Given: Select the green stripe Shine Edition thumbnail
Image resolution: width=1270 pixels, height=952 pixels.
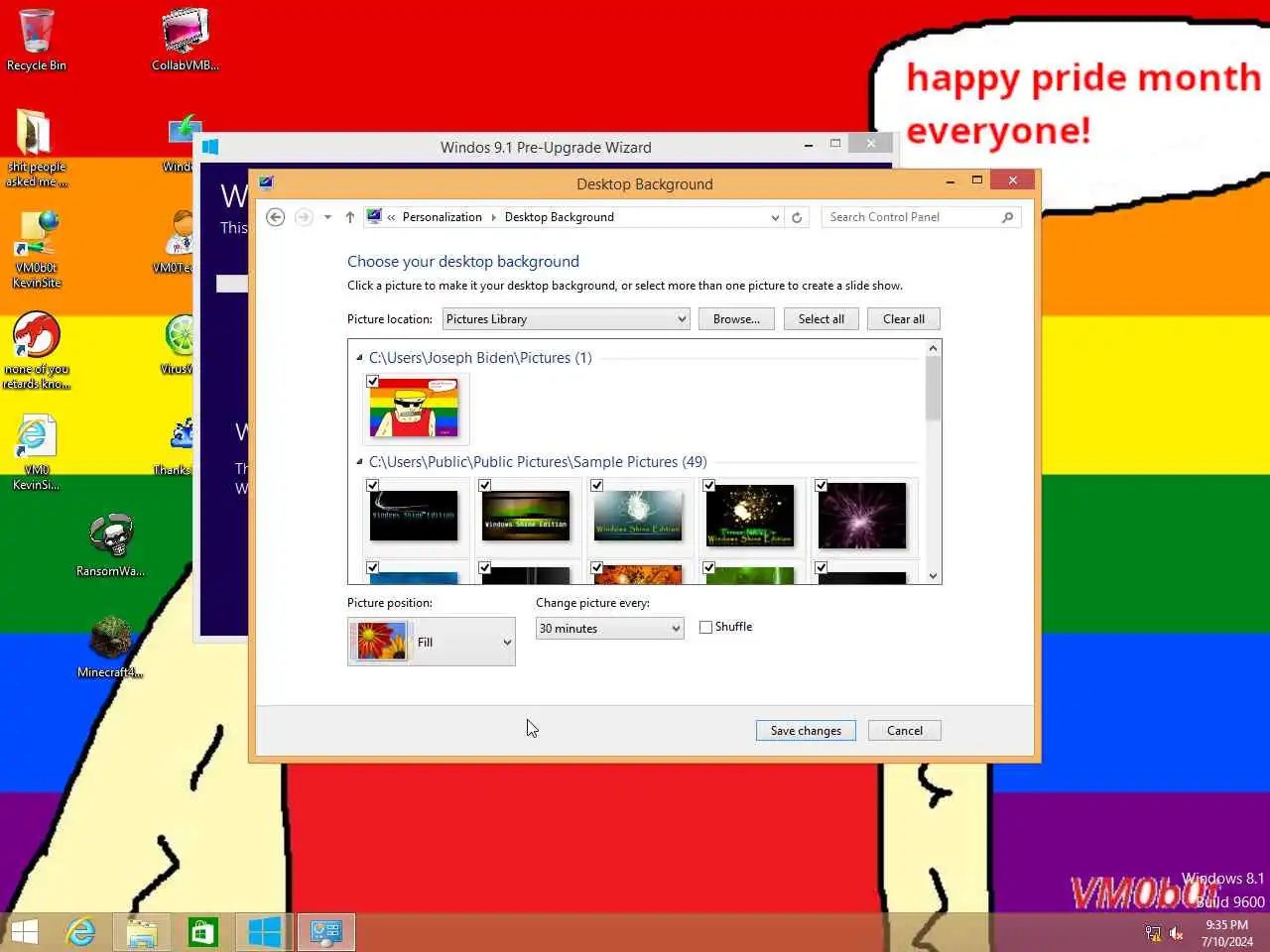Looking at the screenshot, I should coord(526,516).
